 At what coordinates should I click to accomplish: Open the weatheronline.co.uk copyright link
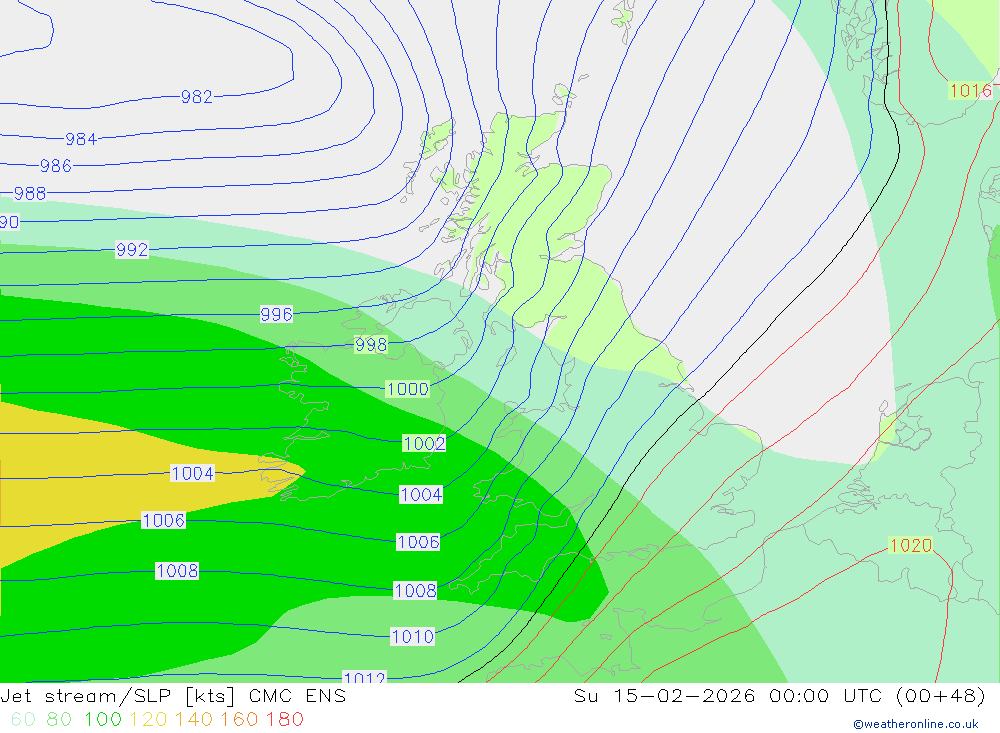click(916, 724)
